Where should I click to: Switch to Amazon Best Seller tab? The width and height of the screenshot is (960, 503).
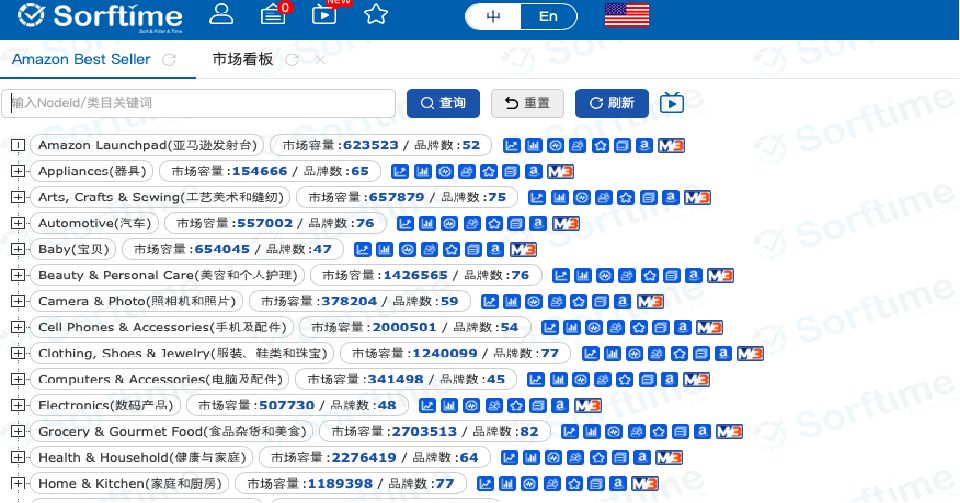tap(81, 59)
